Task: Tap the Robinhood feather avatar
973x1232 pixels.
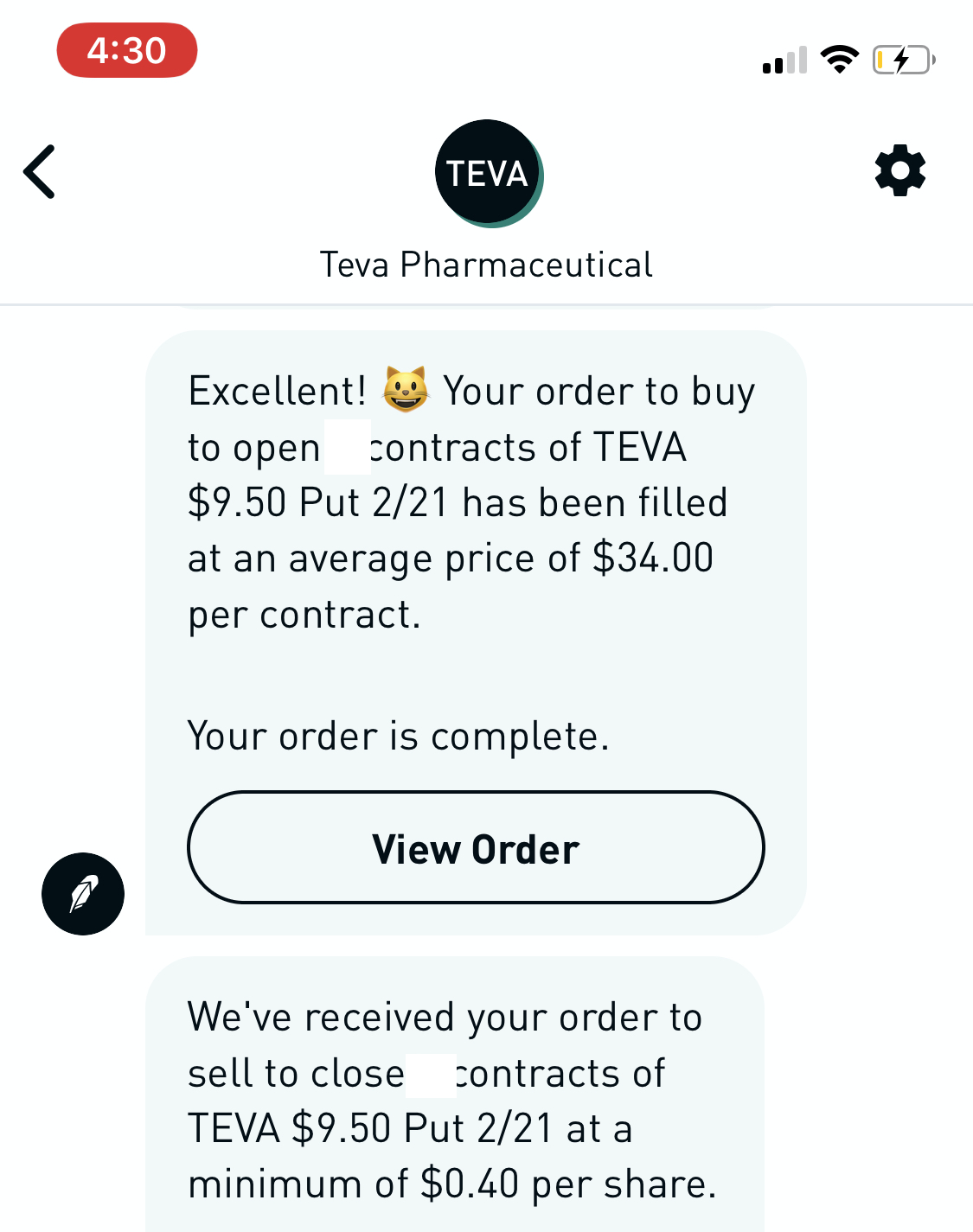Action: pos(83,894)
